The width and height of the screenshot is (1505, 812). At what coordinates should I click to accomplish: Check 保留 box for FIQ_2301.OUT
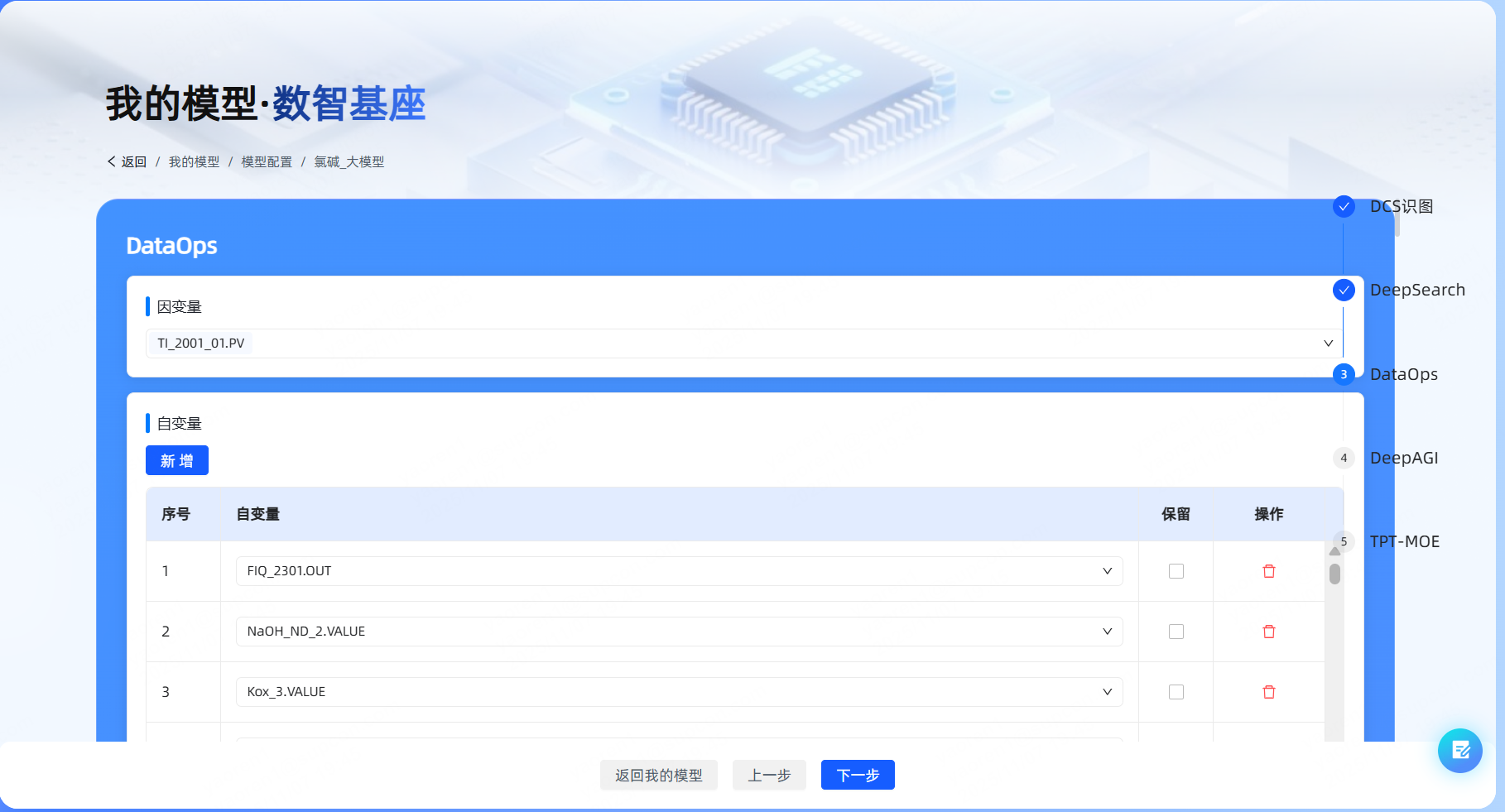click(x=1176, y=571)
